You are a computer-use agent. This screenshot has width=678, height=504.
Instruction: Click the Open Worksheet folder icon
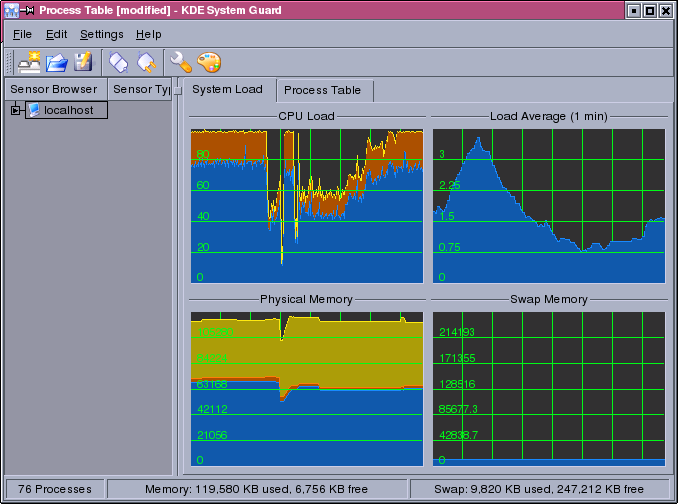pos(57,62)
